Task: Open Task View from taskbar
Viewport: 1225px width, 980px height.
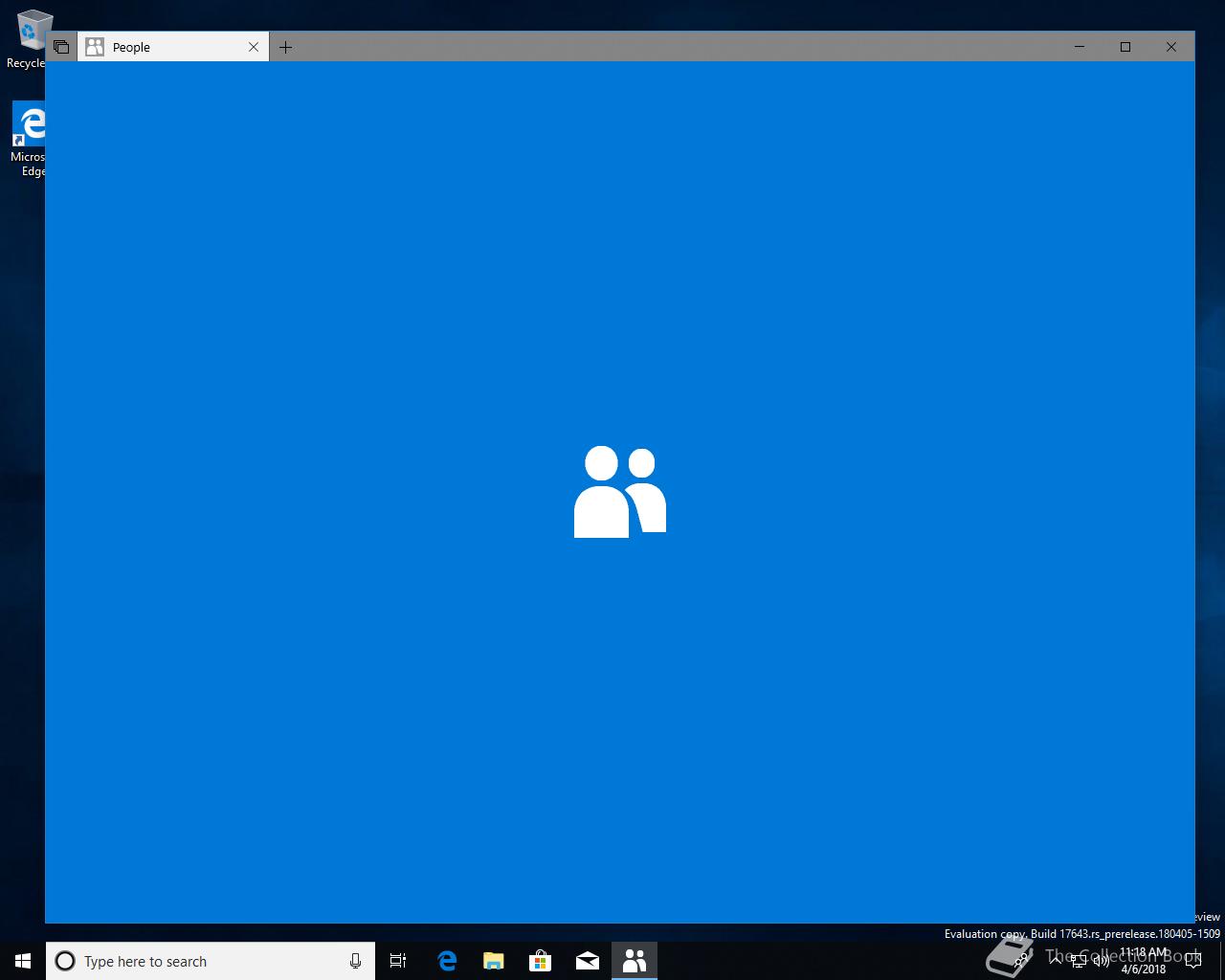Action: pyautogui.click(x=398, y=961)
